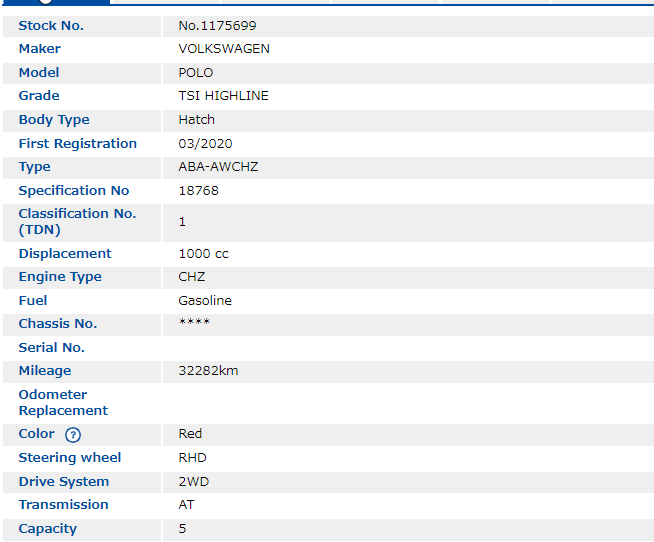Click the stock number value No.1175699
Viewport: 654px width, 542px height.
click(217, 25)
